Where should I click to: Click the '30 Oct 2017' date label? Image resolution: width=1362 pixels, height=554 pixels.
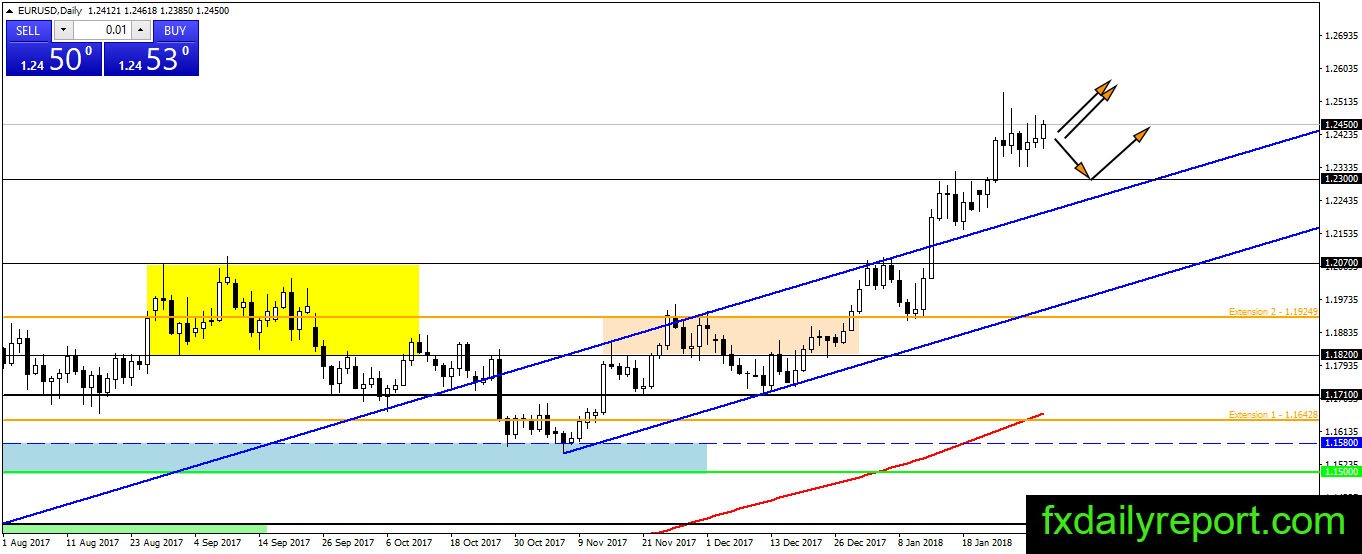click(540, 542)
